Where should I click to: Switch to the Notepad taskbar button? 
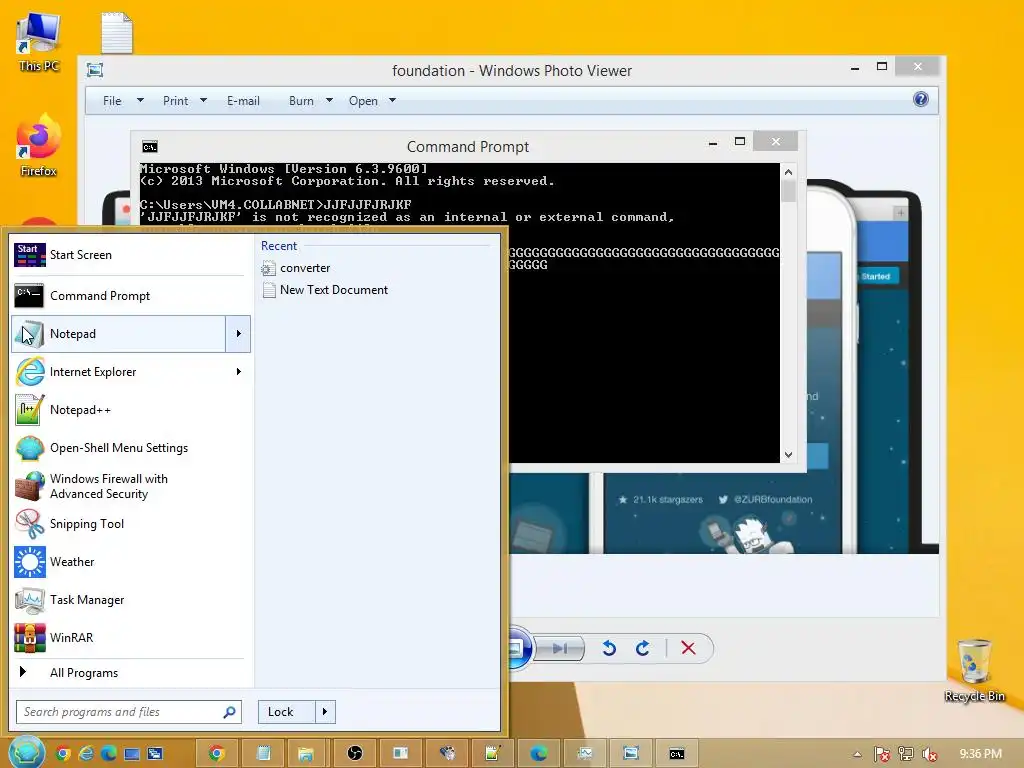[x=263, y=754]
